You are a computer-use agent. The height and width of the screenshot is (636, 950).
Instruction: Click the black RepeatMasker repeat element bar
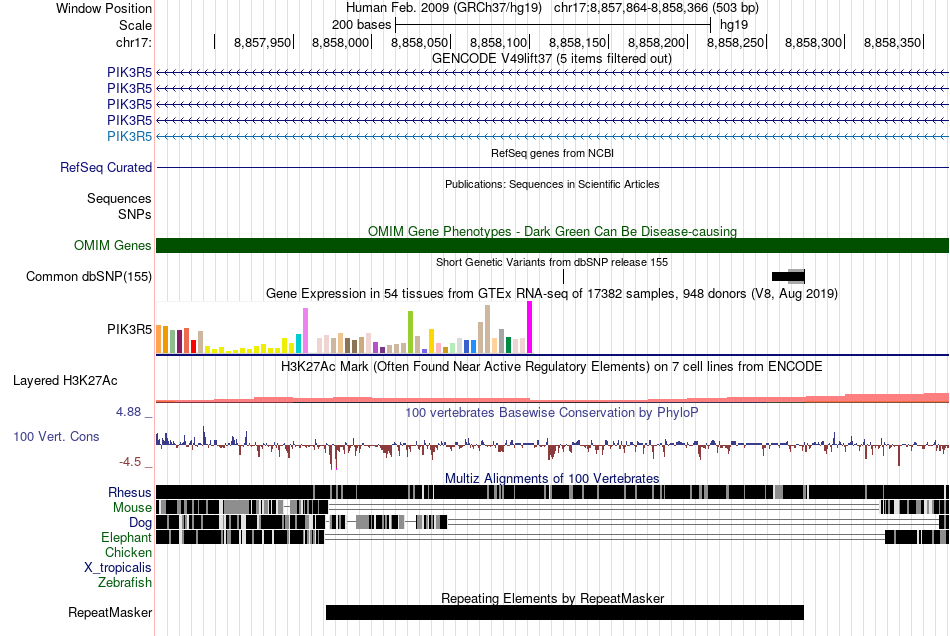(565, 612)
